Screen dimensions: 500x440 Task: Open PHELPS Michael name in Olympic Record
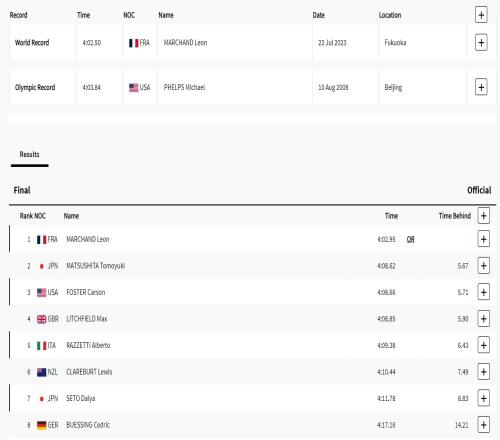[184, 87]
